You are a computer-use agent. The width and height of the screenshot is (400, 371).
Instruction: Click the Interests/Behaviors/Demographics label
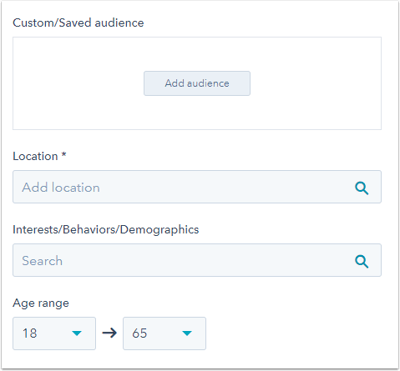tap(106, 230)
